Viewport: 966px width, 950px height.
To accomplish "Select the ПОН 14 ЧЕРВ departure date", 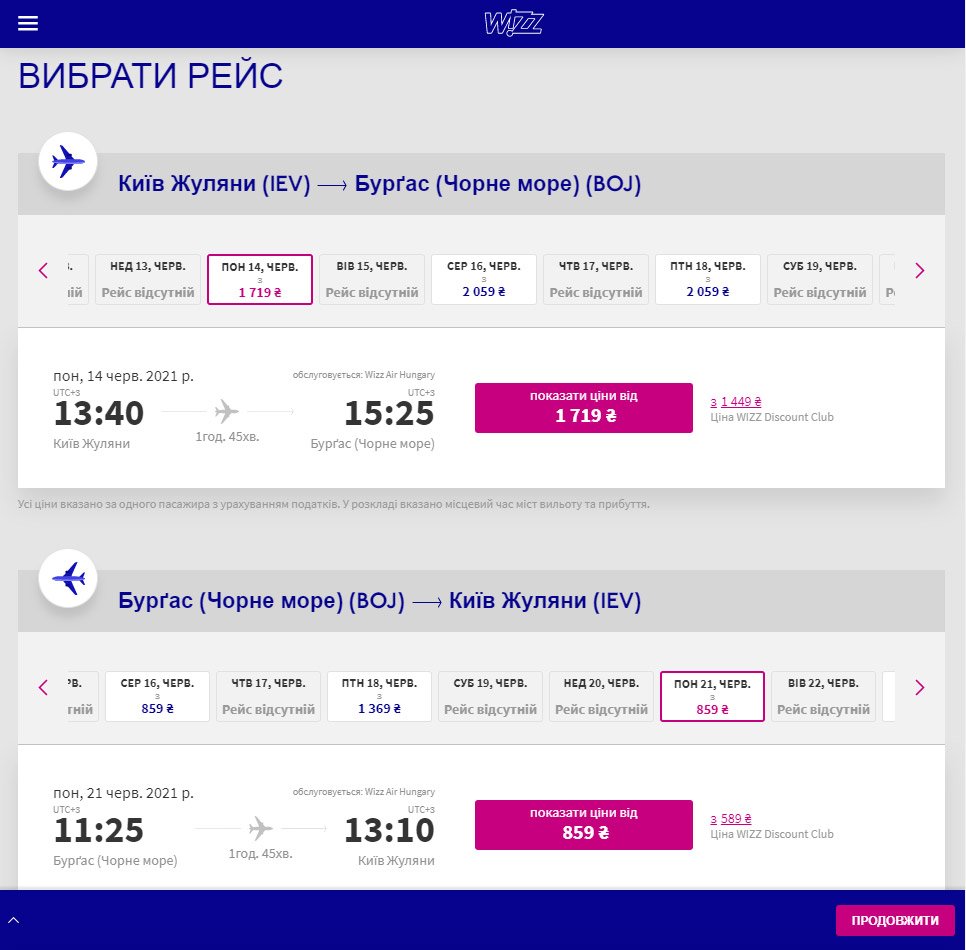I will (x=259, y=279).
